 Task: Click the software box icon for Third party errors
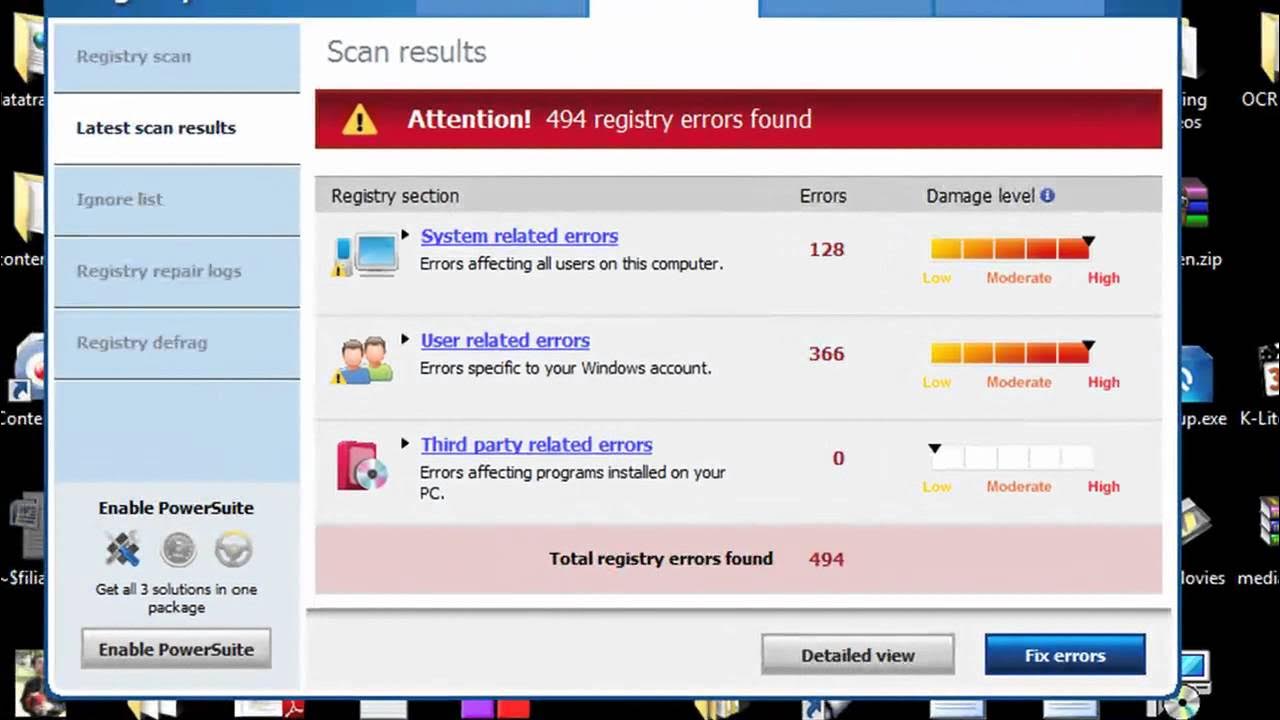pyautogui.click(x=361, y=465)
